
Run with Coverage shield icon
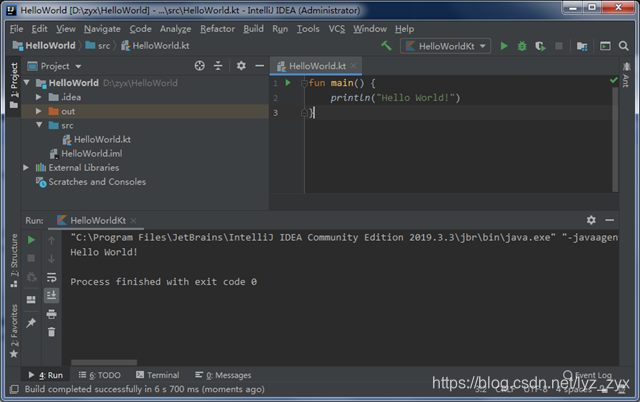coord(540,46)
